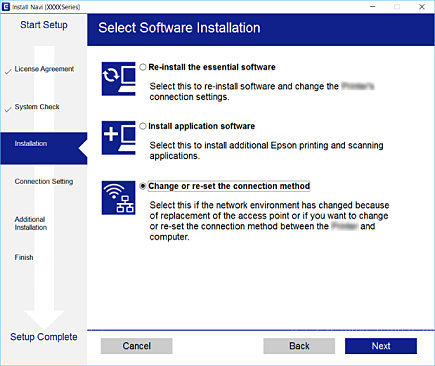This screenshot has height=366, width=435.
Task: Click the Back button
Action: coord(299,346)
